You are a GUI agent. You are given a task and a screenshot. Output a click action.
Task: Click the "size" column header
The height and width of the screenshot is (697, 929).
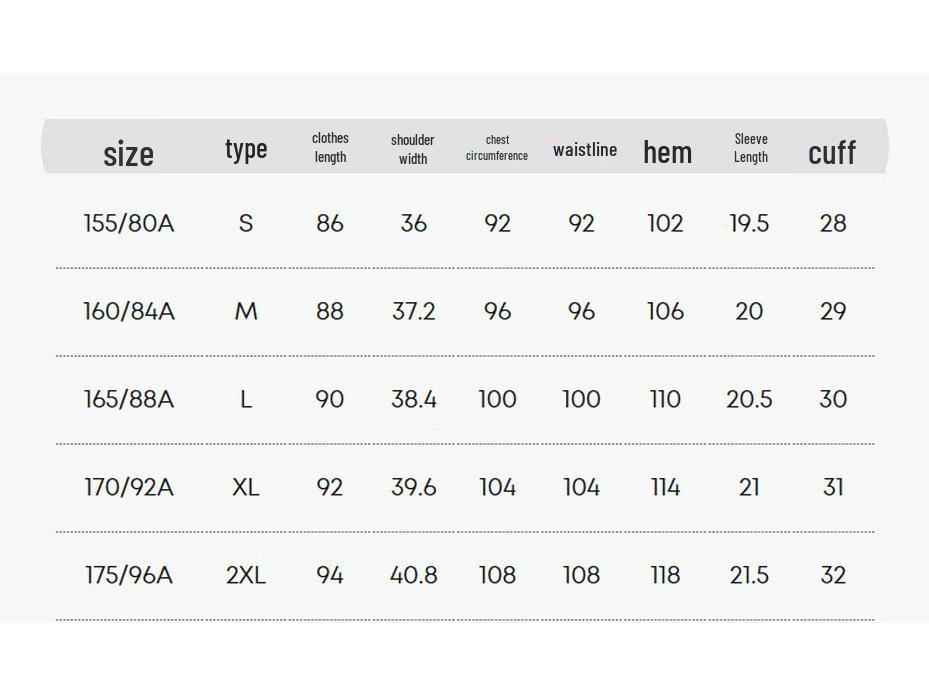point(129,154)
